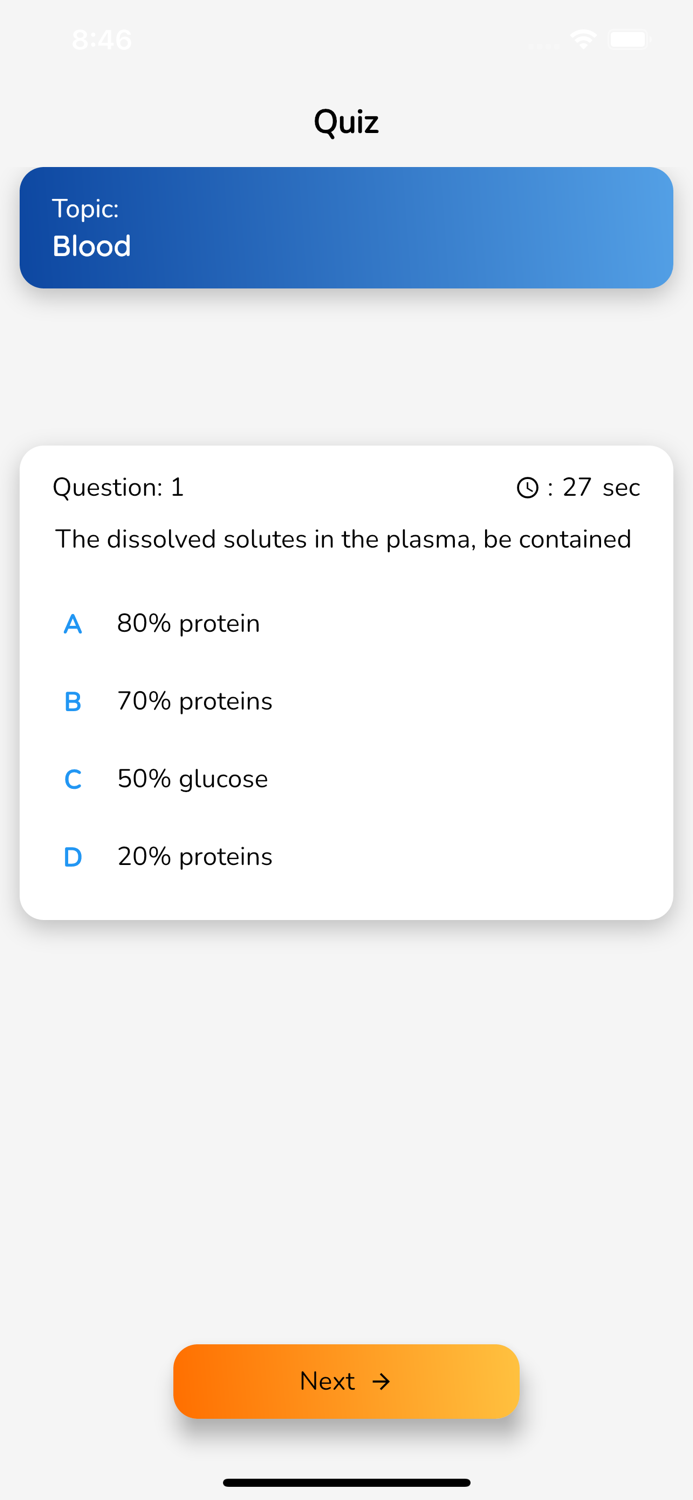Choose the '20% proteins' option
Viewport: 693px width, 1500px height.
(194, 857)
